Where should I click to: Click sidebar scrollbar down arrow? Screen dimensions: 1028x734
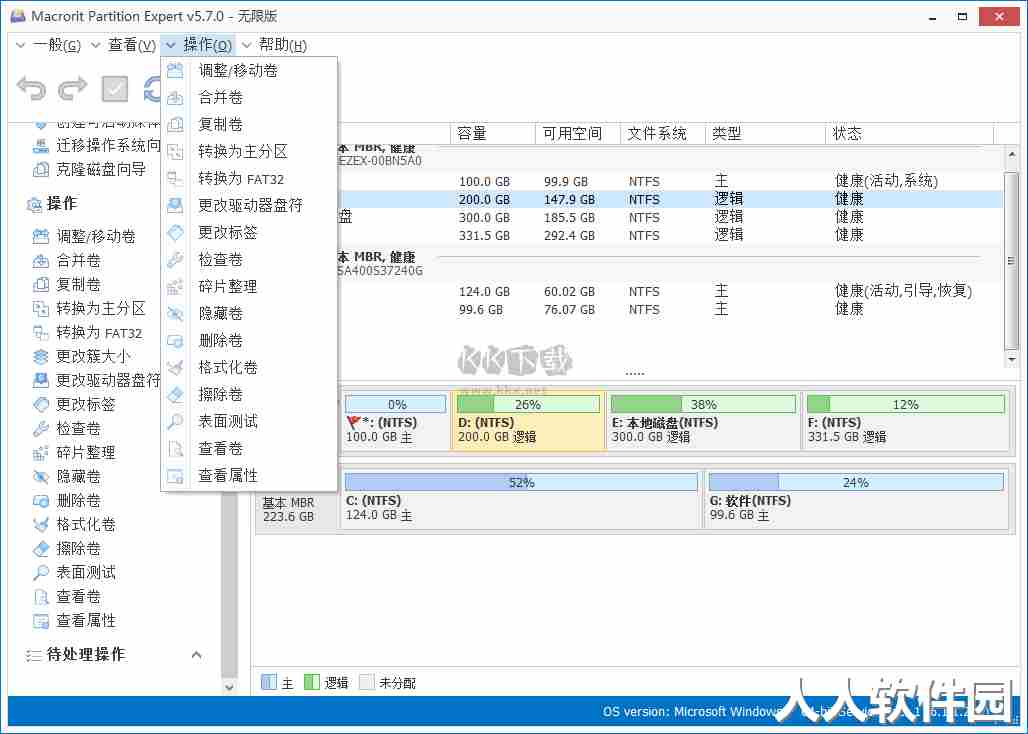click(x=229, y=687)
